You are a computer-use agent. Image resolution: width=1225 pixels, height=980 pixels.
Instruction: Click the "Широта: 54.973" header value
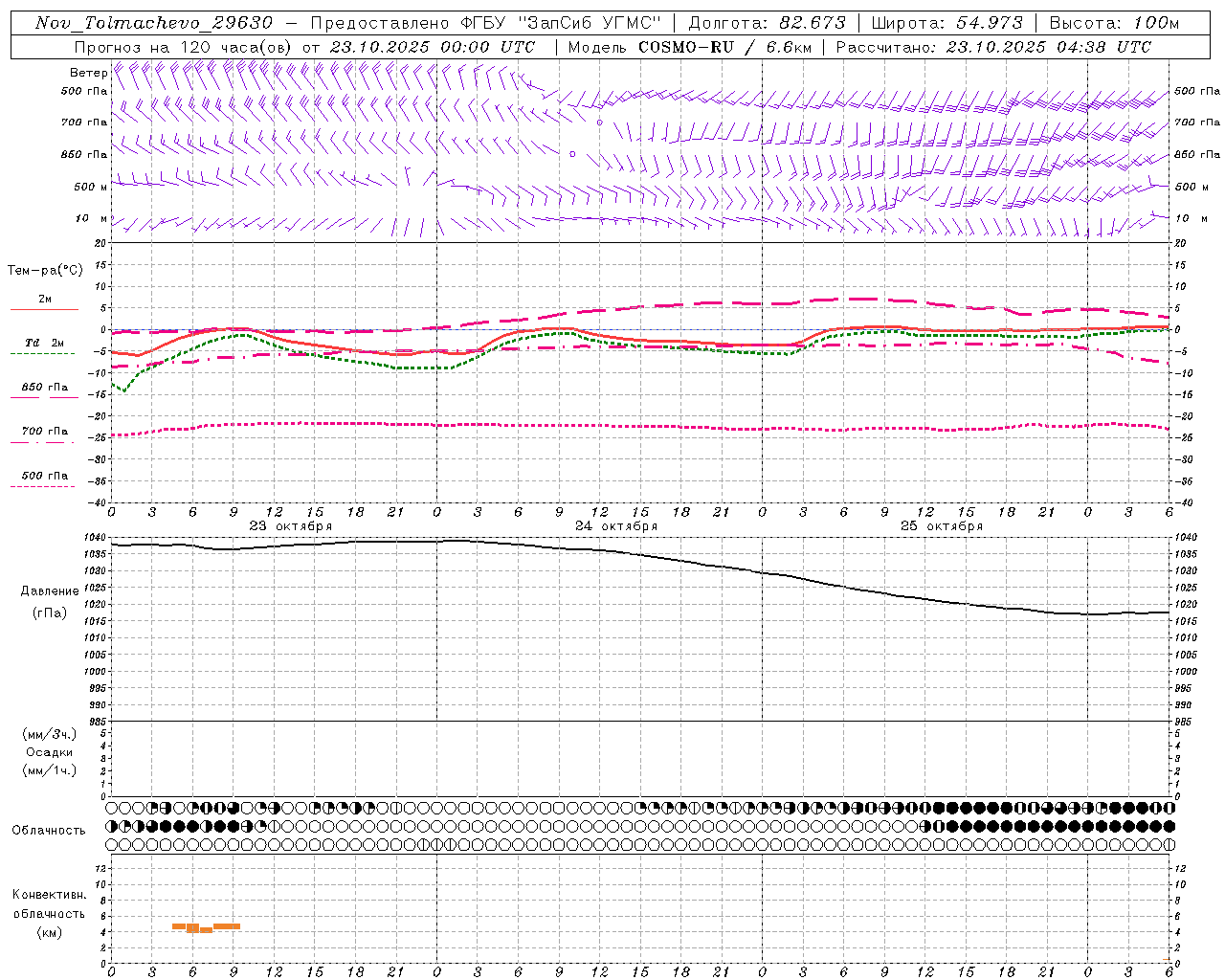pyautogui.click(x=947, y=23)
